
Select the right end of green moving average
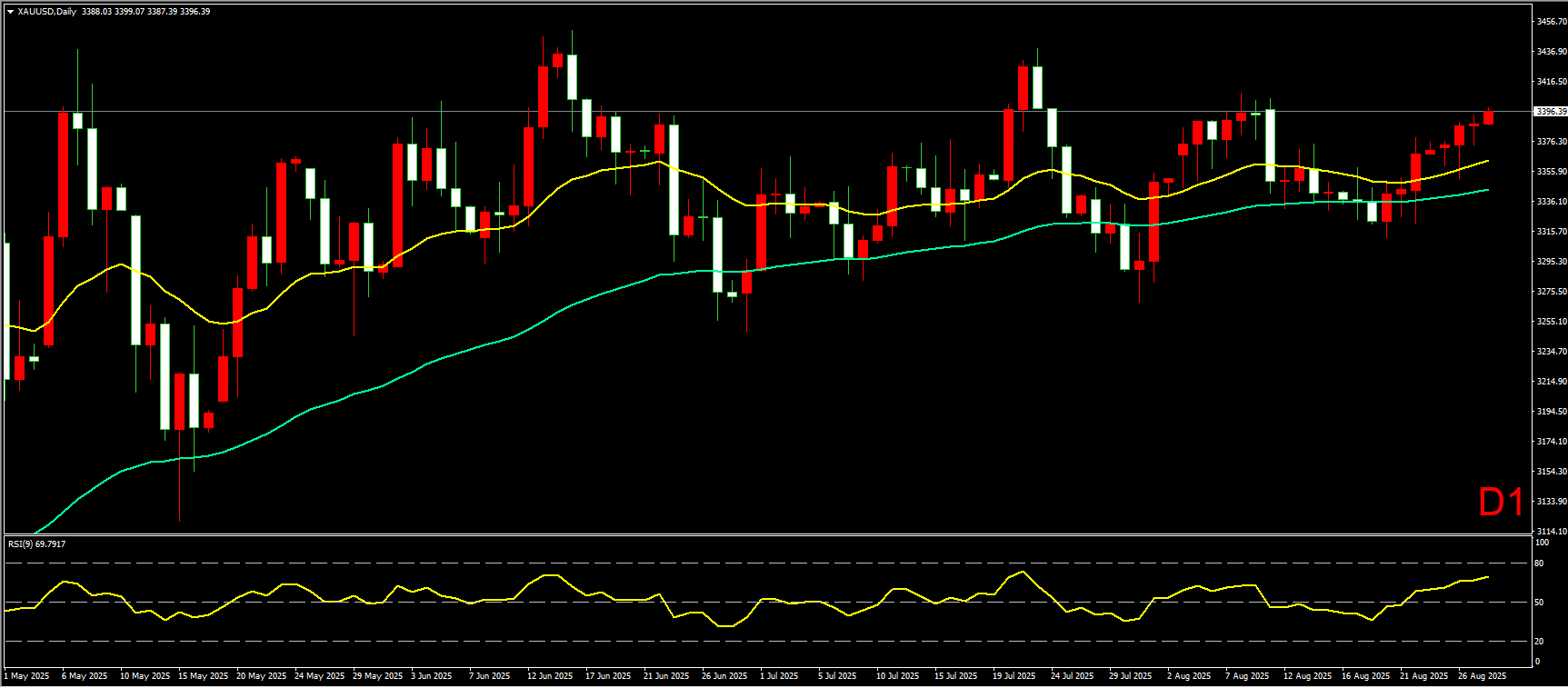tap(1487, 190)
